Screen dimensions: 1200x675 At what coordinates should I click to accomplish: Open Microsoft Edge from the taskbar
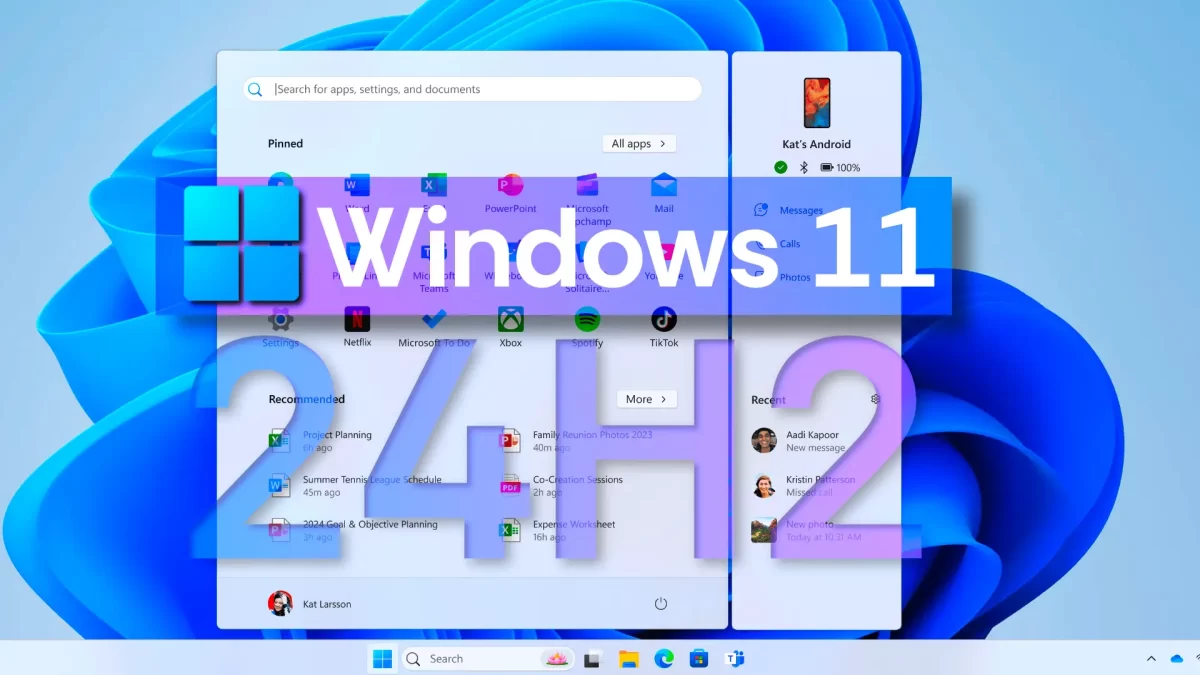point(664,658)
